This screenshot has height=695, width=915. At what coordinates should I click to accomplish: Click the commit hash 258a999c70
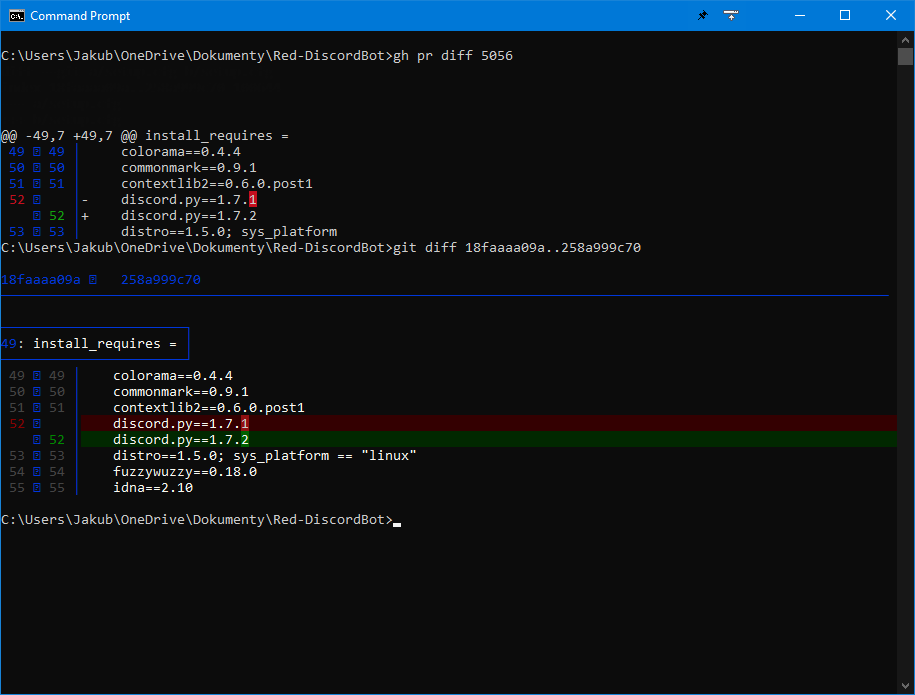click(160, 279)
